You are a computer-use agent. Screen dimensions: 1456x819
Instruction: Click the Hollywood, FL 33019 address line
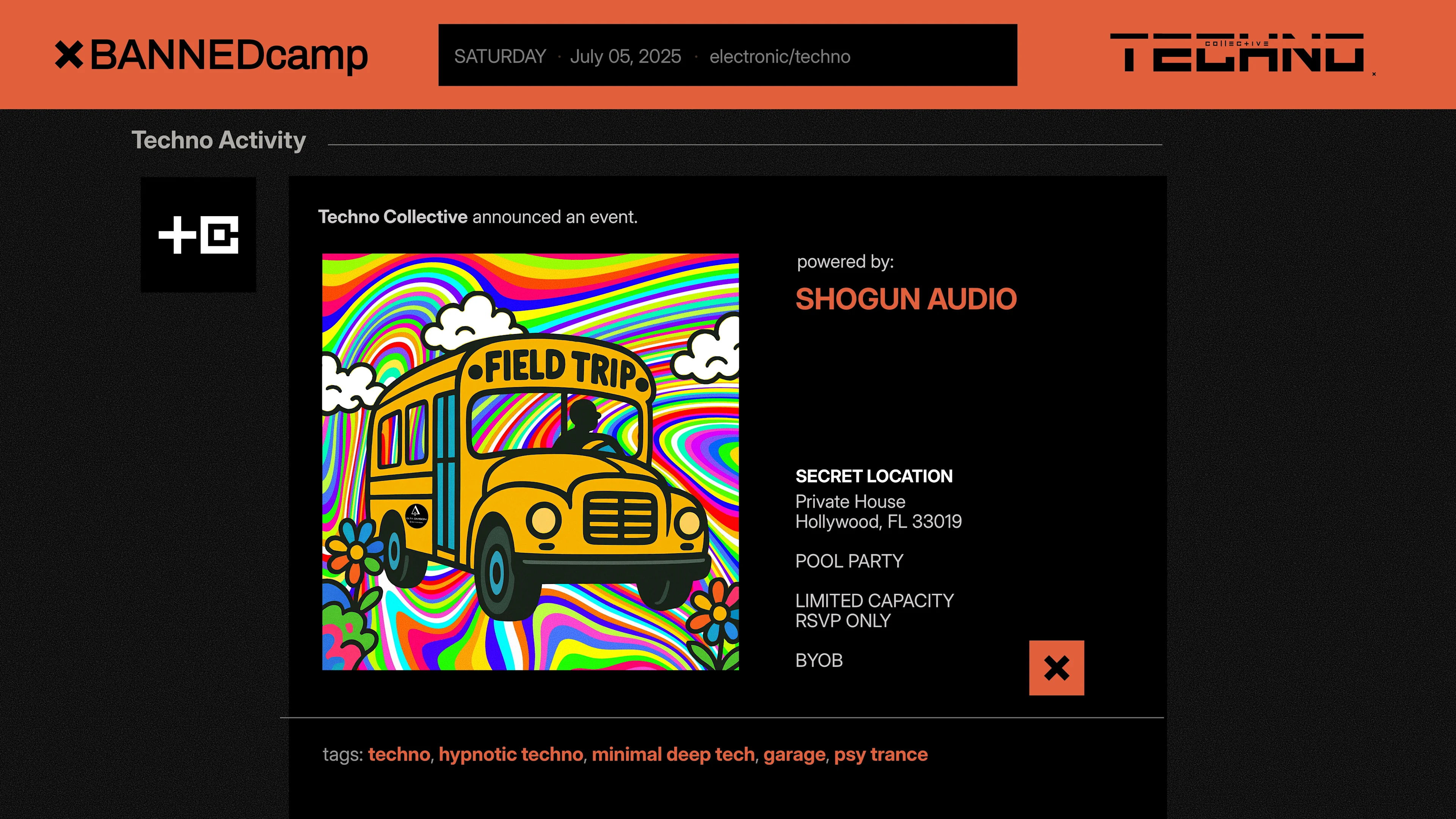pyautogui.click(x=879, y=521)
